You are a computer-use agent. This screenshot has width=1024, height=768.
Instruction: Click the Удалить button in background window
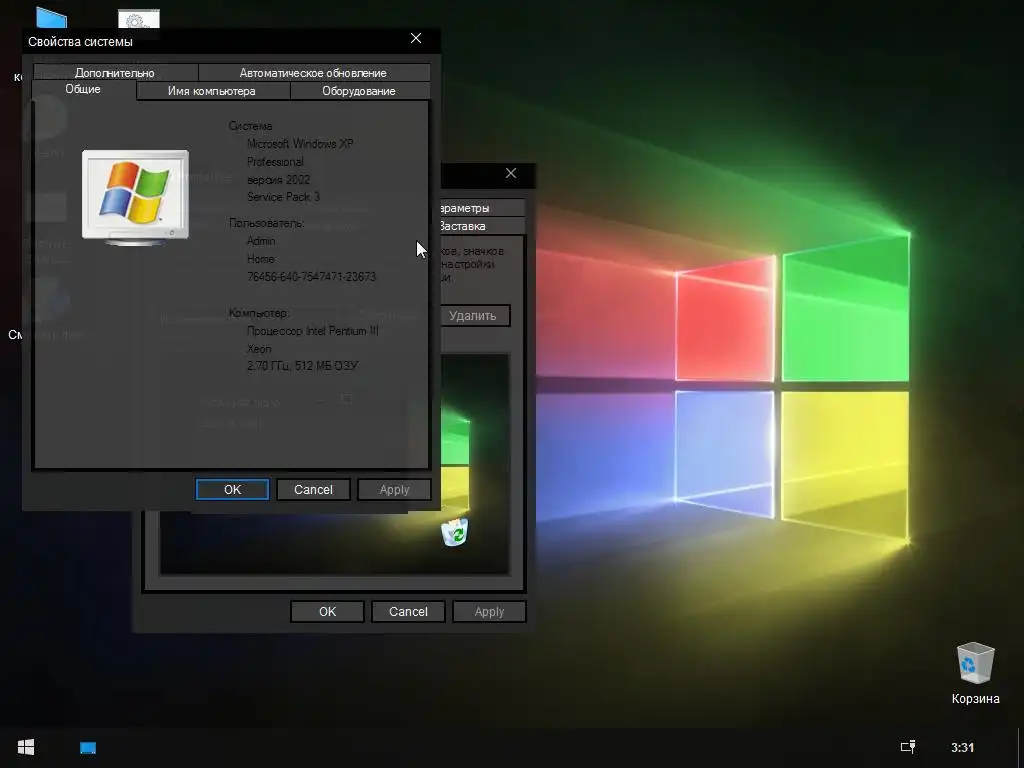click(x=473, y=315)
